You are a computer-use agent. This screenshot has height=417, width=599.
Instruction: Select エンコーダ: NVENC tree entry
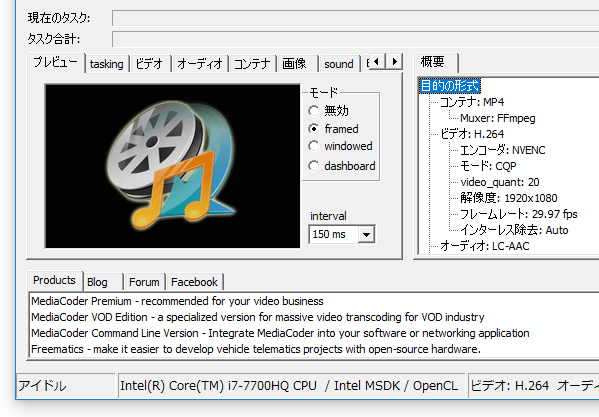click(x=502, y=150)
